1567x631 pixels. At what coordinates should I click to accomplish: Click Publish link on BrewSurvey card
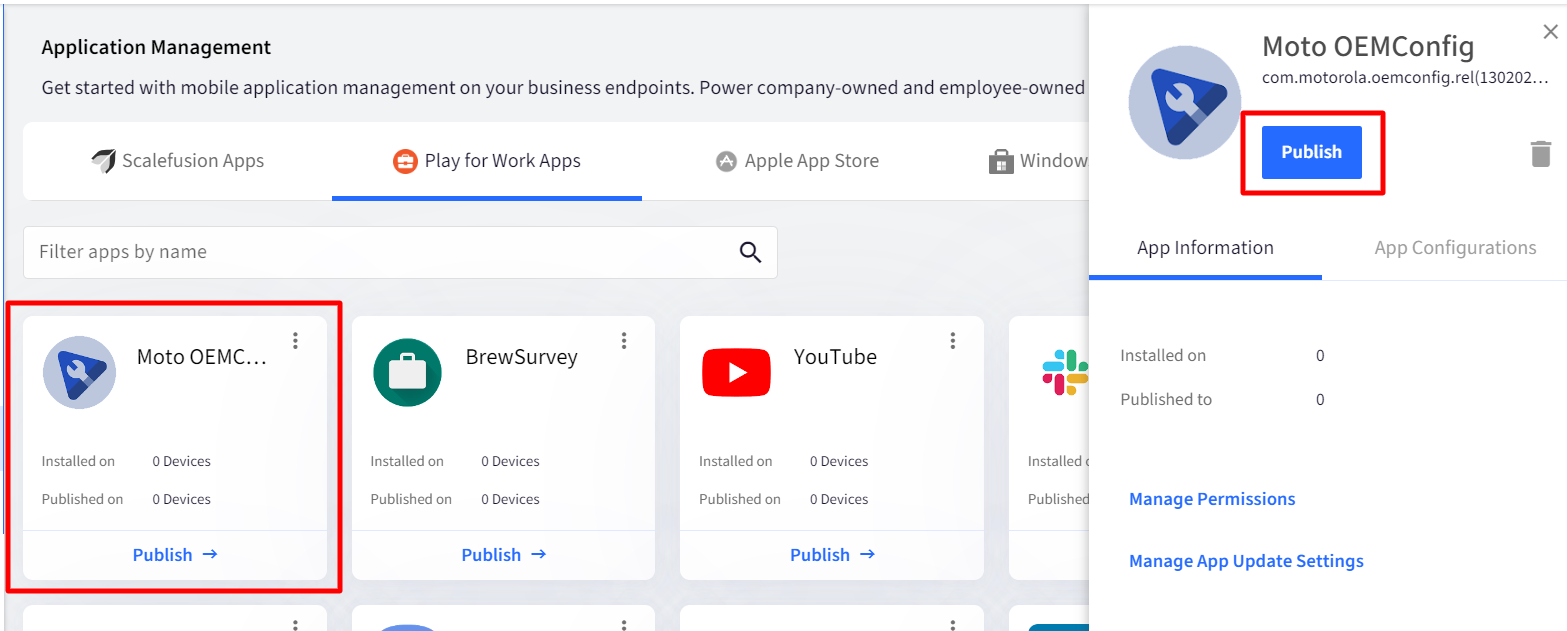pos(504,555)
